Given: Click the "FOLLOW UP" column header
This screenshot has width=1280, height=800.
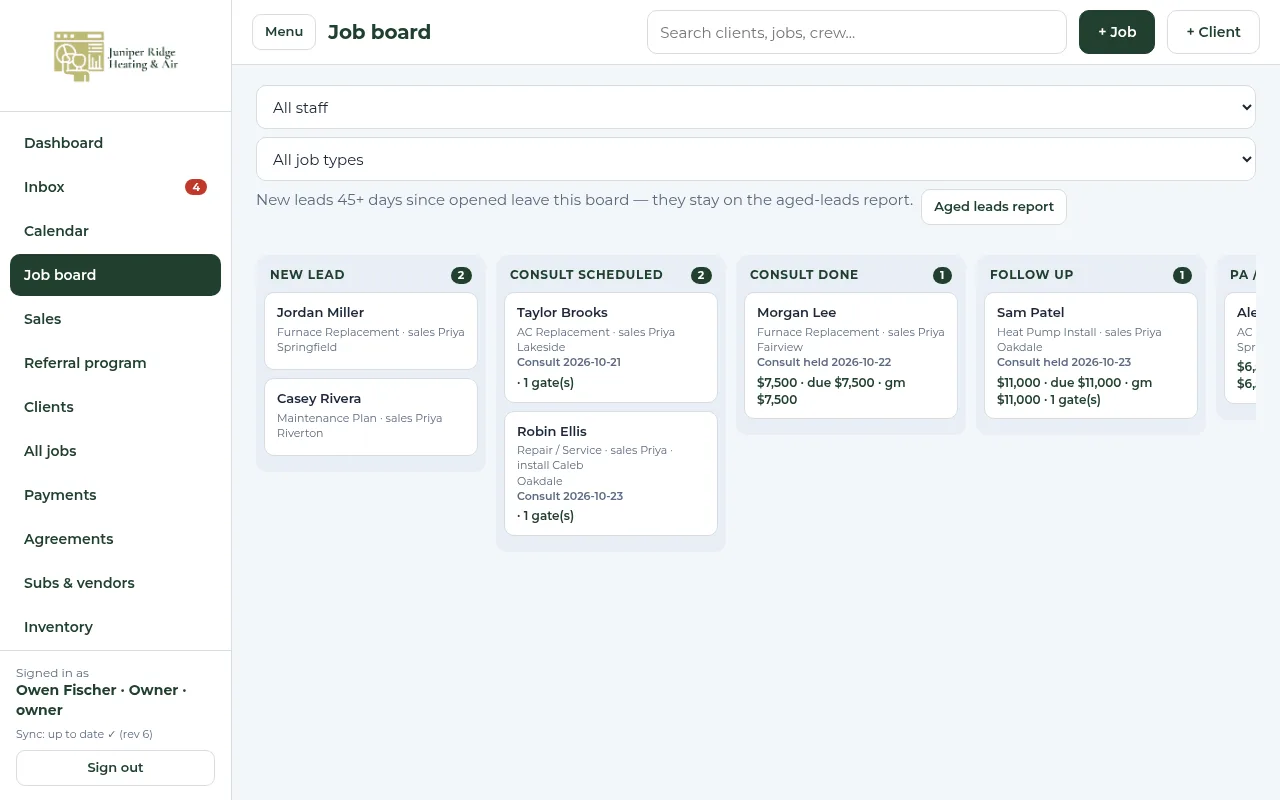Looking at the screenshot, I should (1031, 275).
